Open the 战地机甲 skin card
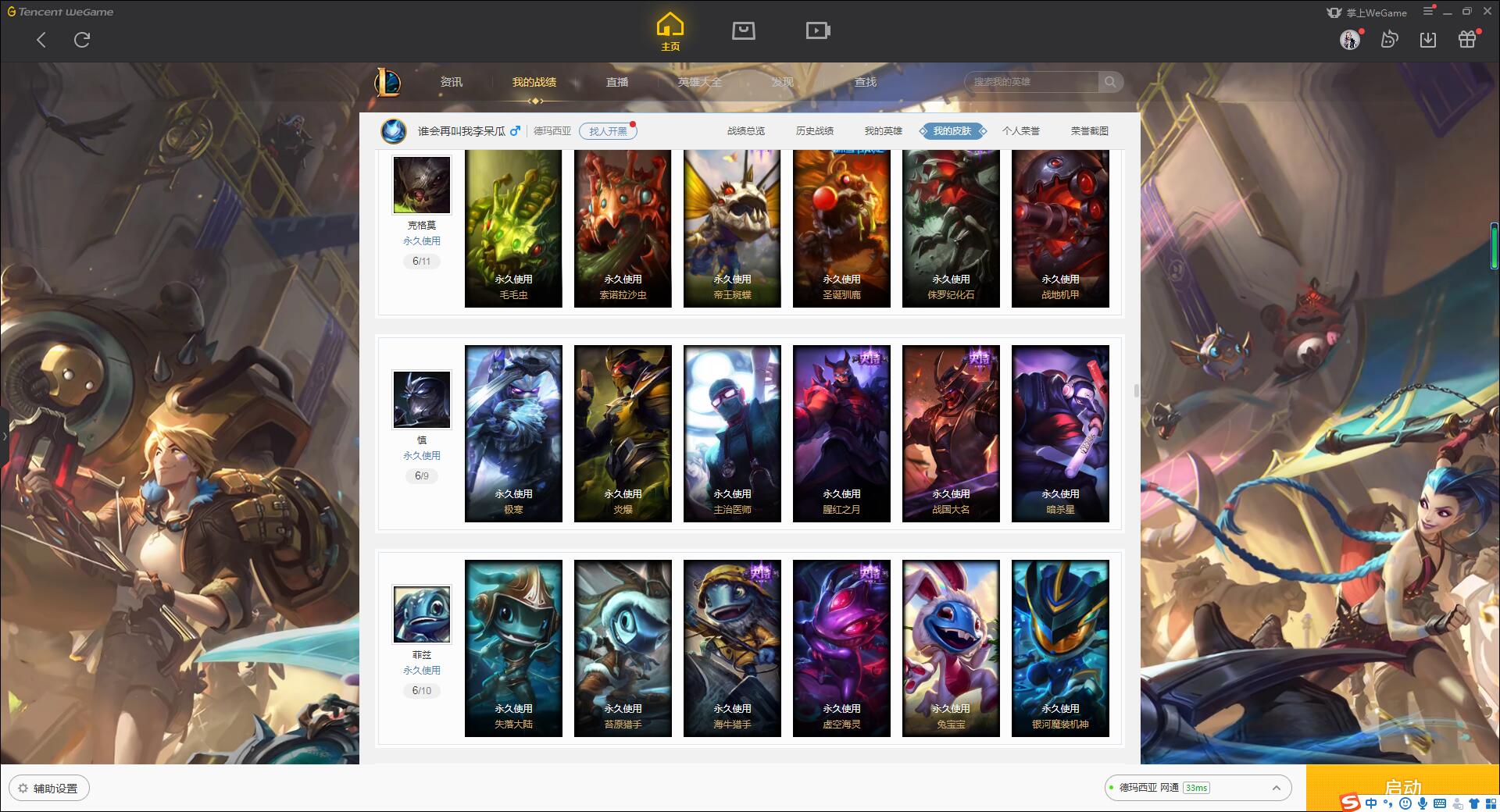 [x=1060, y=228]
